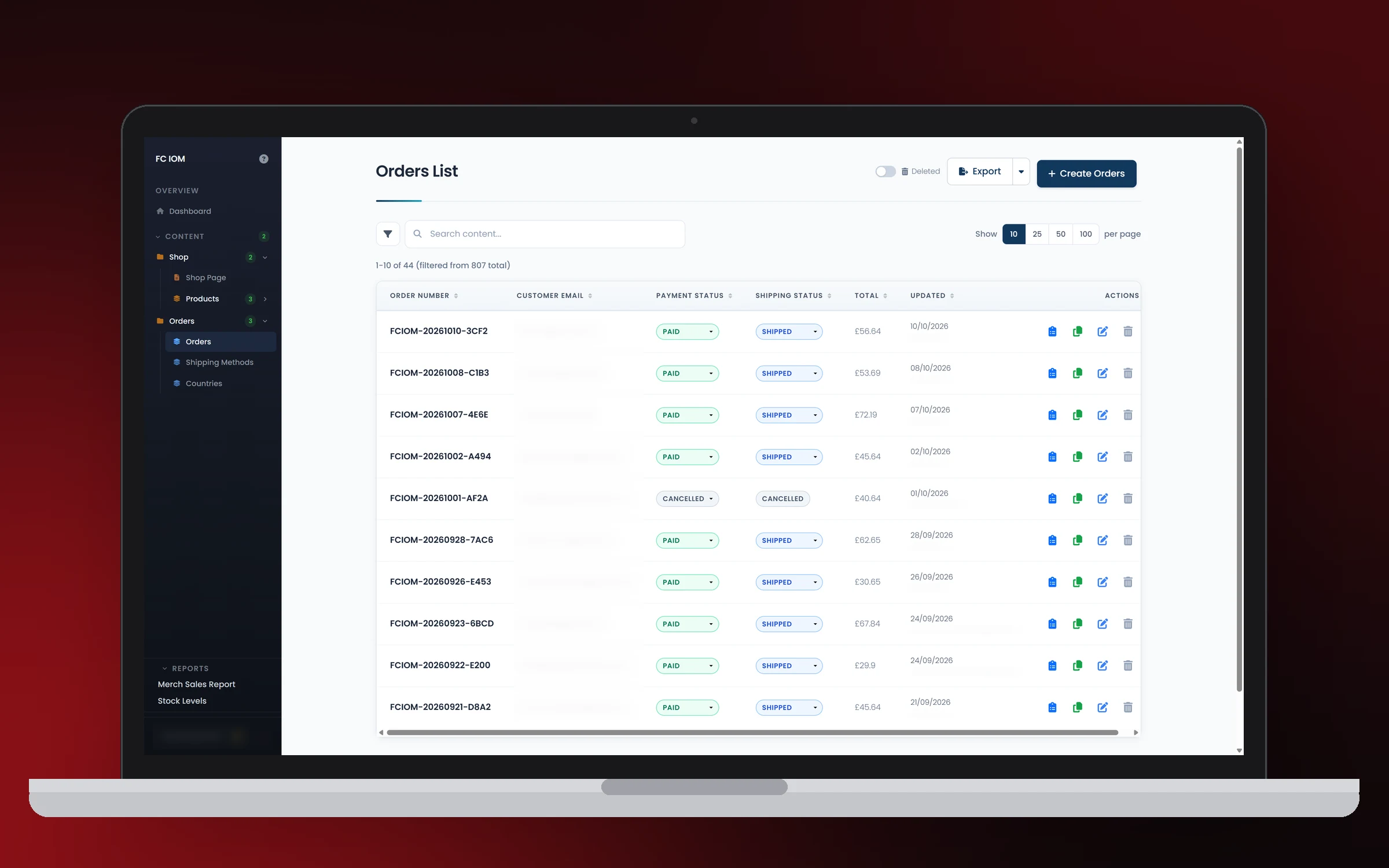Click the help question mark icon

pos(263,159)
